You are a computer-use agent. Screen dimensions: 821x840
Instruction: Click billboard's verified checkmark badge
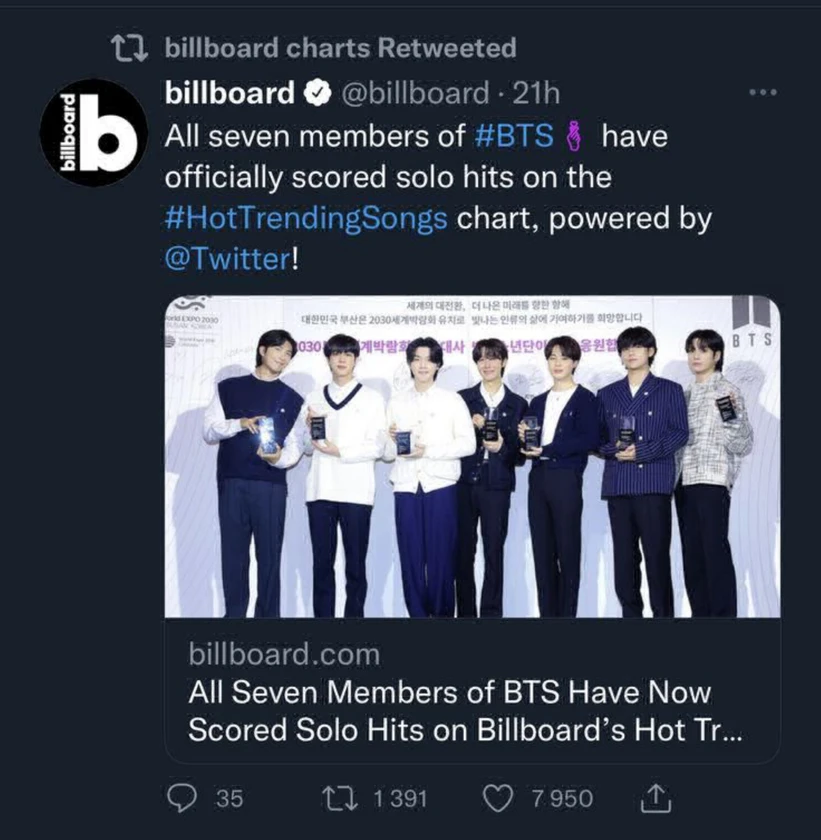coord(318,94)
